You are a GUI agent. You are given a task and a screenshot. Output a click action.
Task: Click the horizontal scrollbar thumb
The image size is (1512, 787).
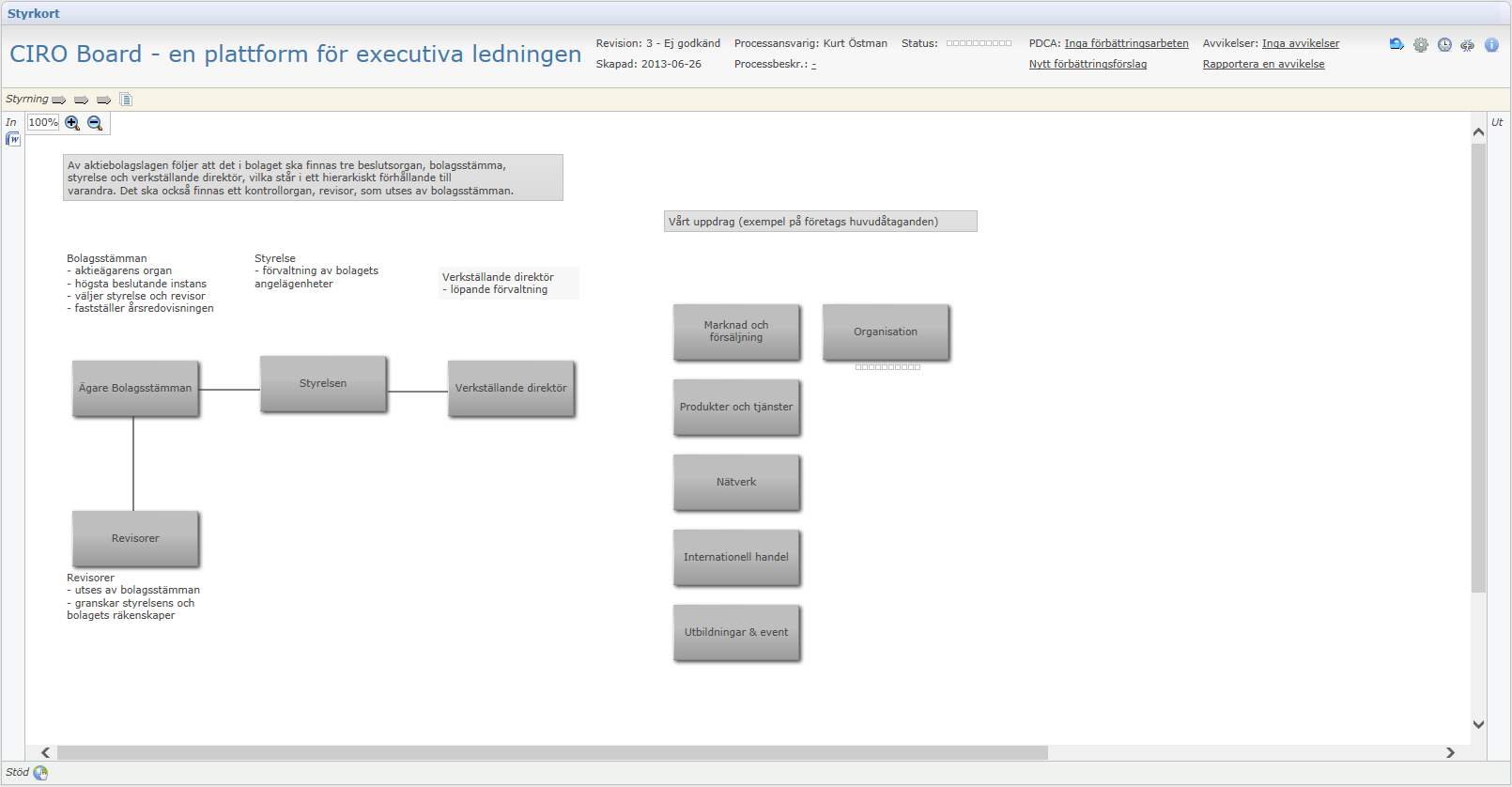point(552,752)
